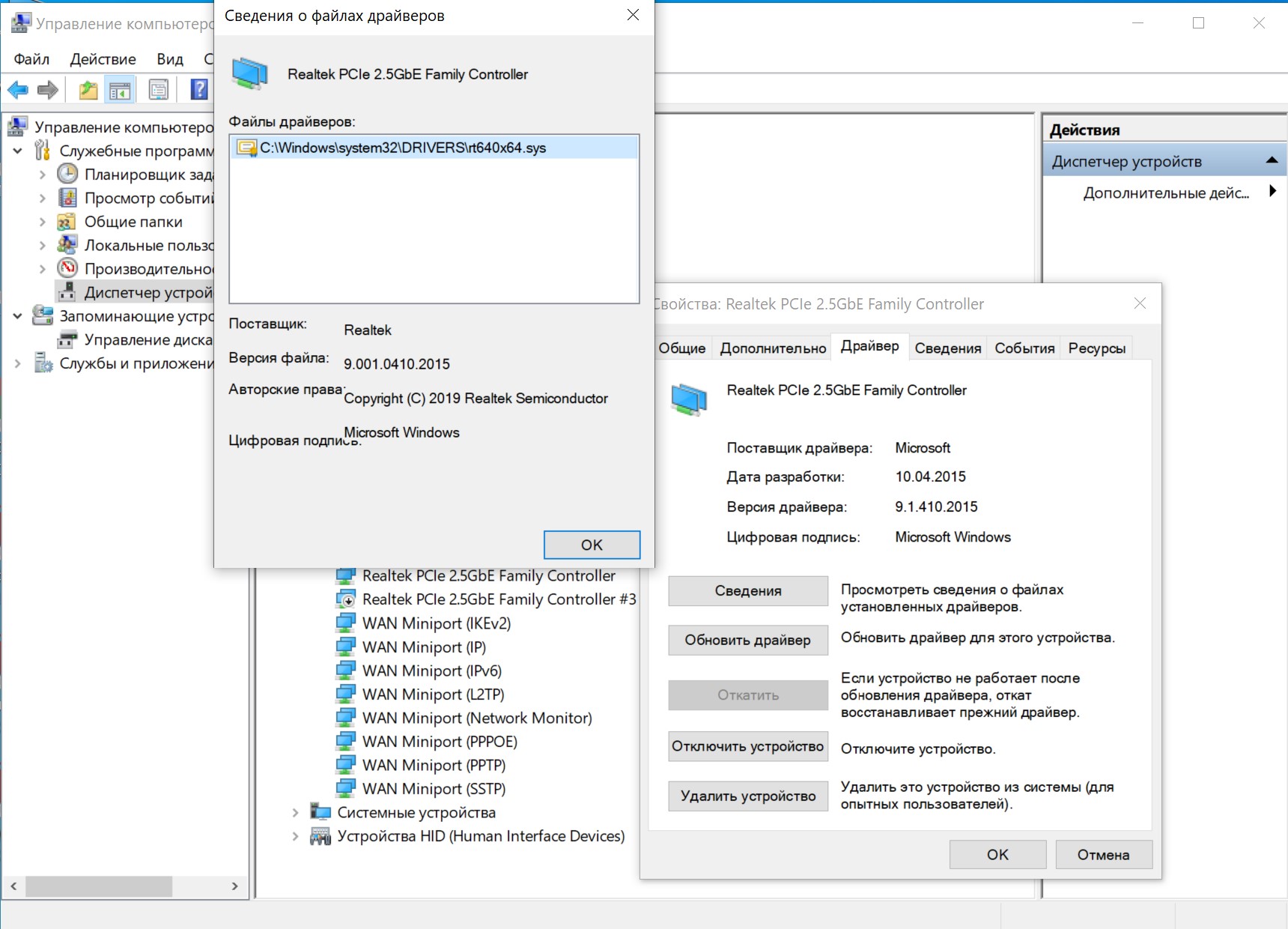The height and width of the screenshot is (929, 1288).
Task: Click the rt640x64.sys driver file icon
Action: (x=246, y=148)
